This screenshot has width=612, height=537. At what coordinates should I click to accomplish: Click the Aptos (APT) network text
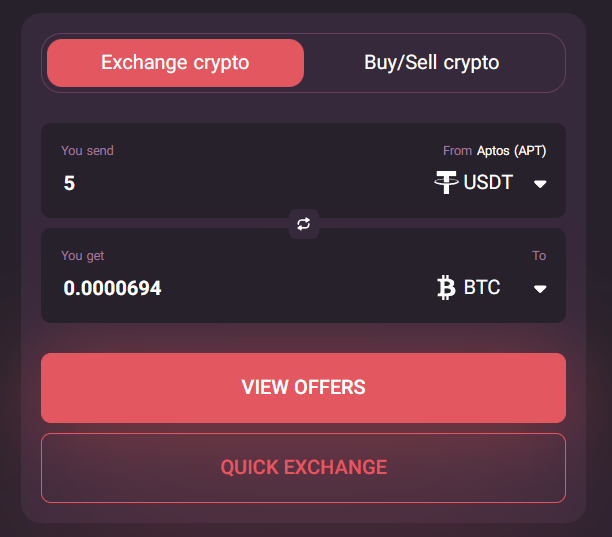point(511,151)
